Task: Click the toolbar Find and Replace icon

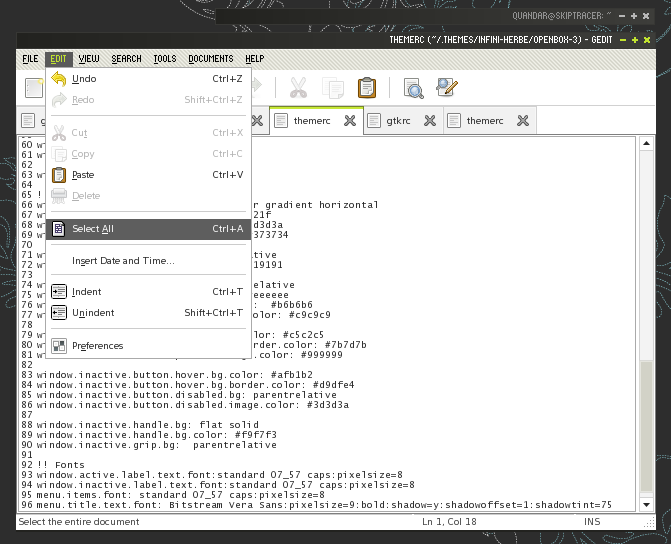Action: coord(447,87)
